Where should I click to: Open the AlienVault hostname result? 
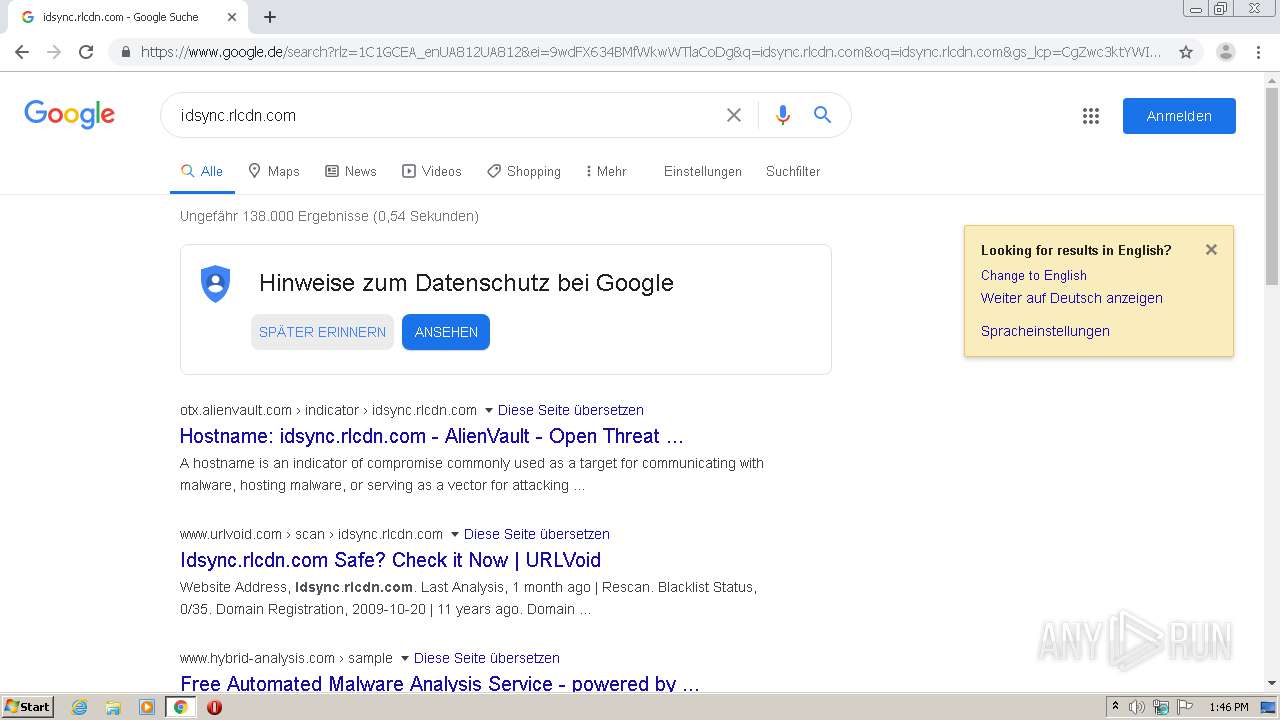[x=432, y=436]
